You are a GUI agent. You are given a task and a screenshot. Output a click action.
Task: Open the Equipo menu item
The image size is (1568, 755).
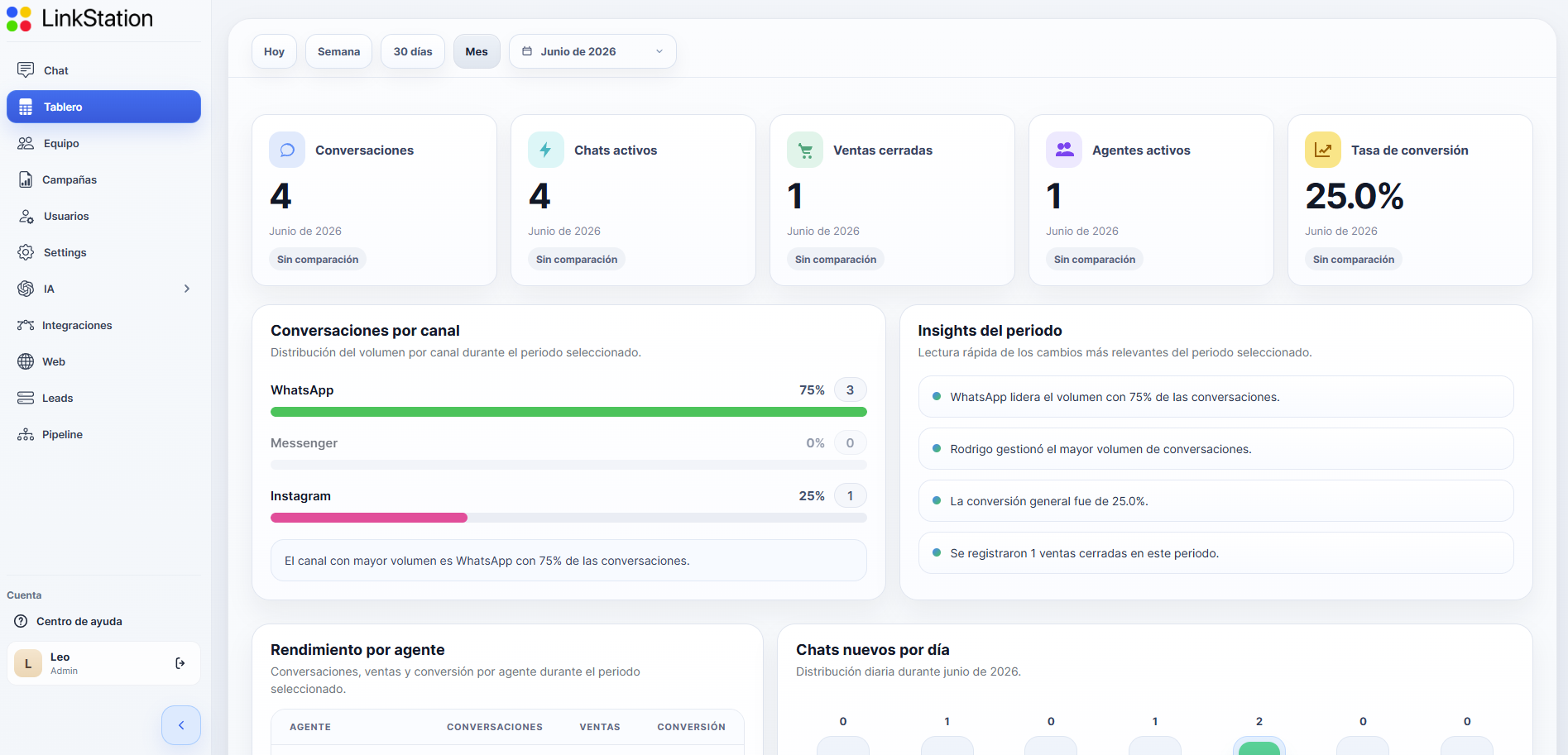103,143
